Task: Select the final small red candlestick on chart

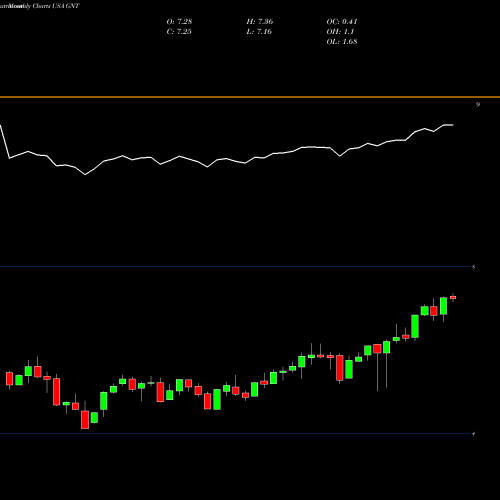Action: point(453,297)
